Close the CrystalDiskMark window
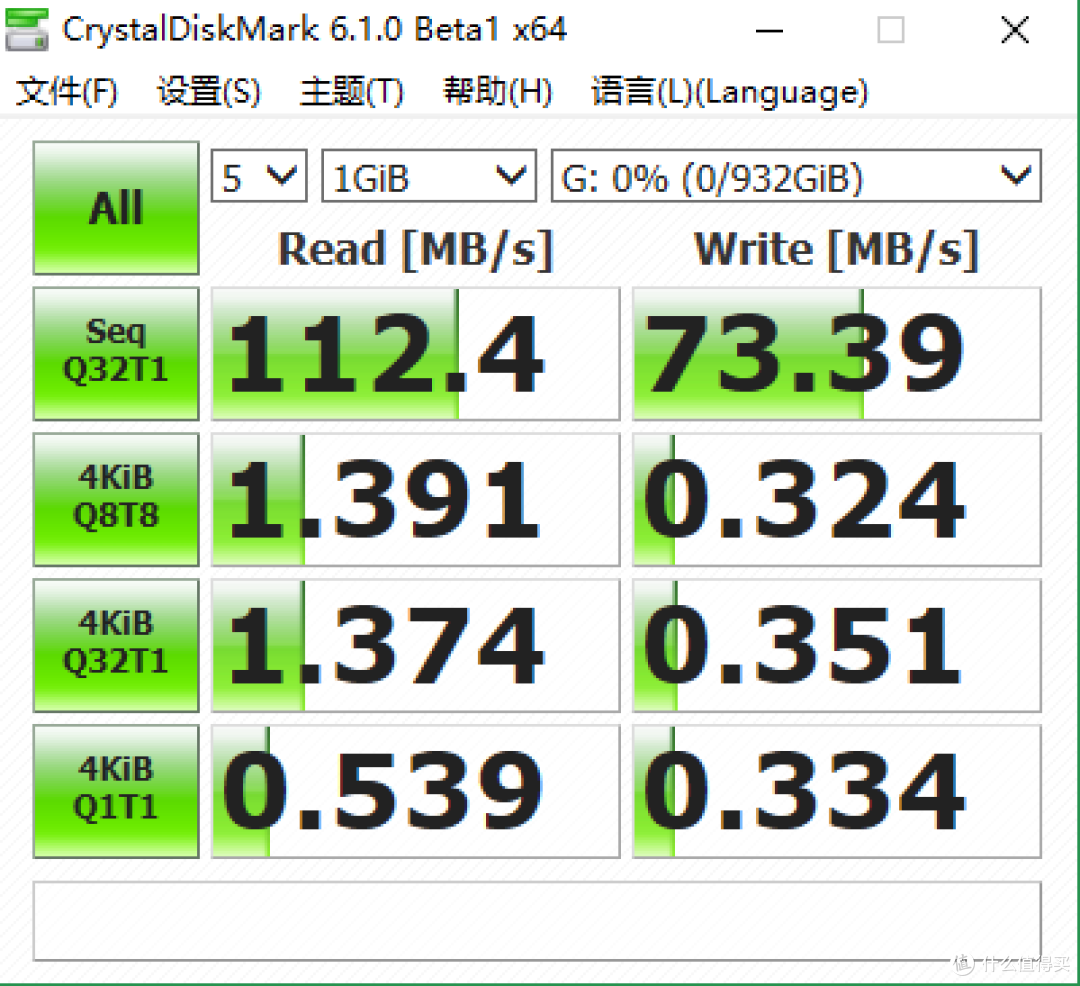The height and width of the screenshot is (986, 1080). point(1015,30)
